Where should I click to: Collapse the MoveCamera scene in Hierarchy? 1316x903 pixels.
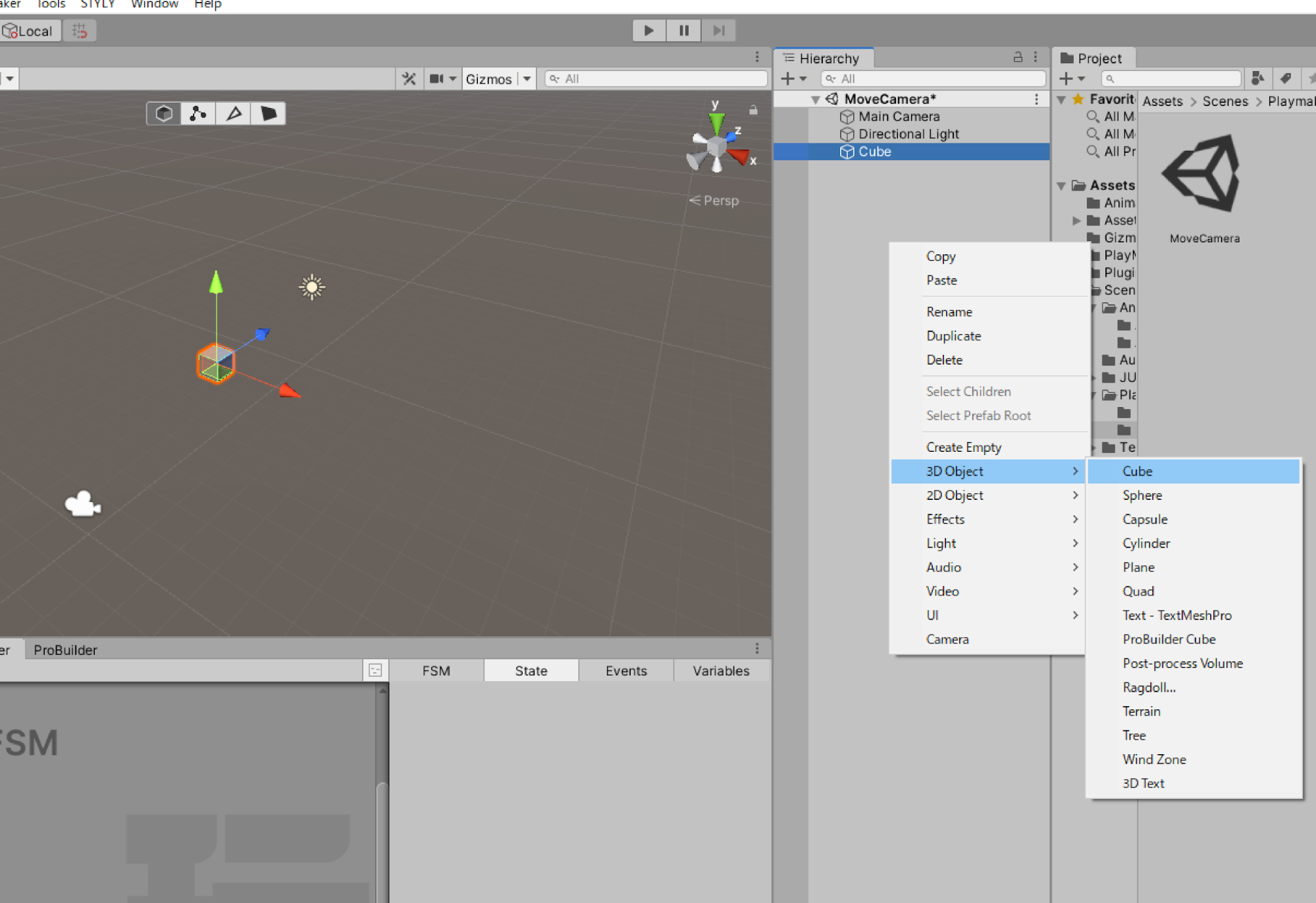point(815,99)
